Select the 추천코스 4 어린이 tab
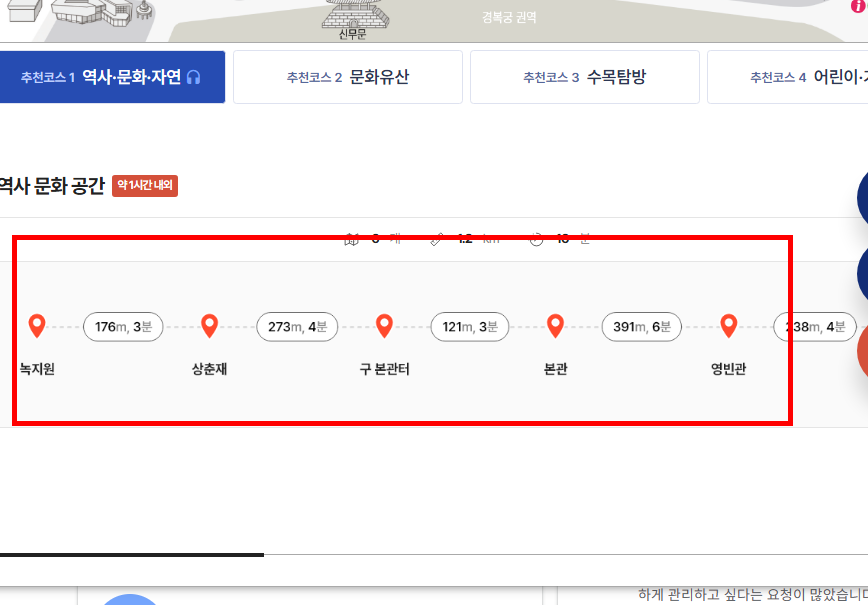The height and width of the screenshot is (605, 868). coord(812,76)
